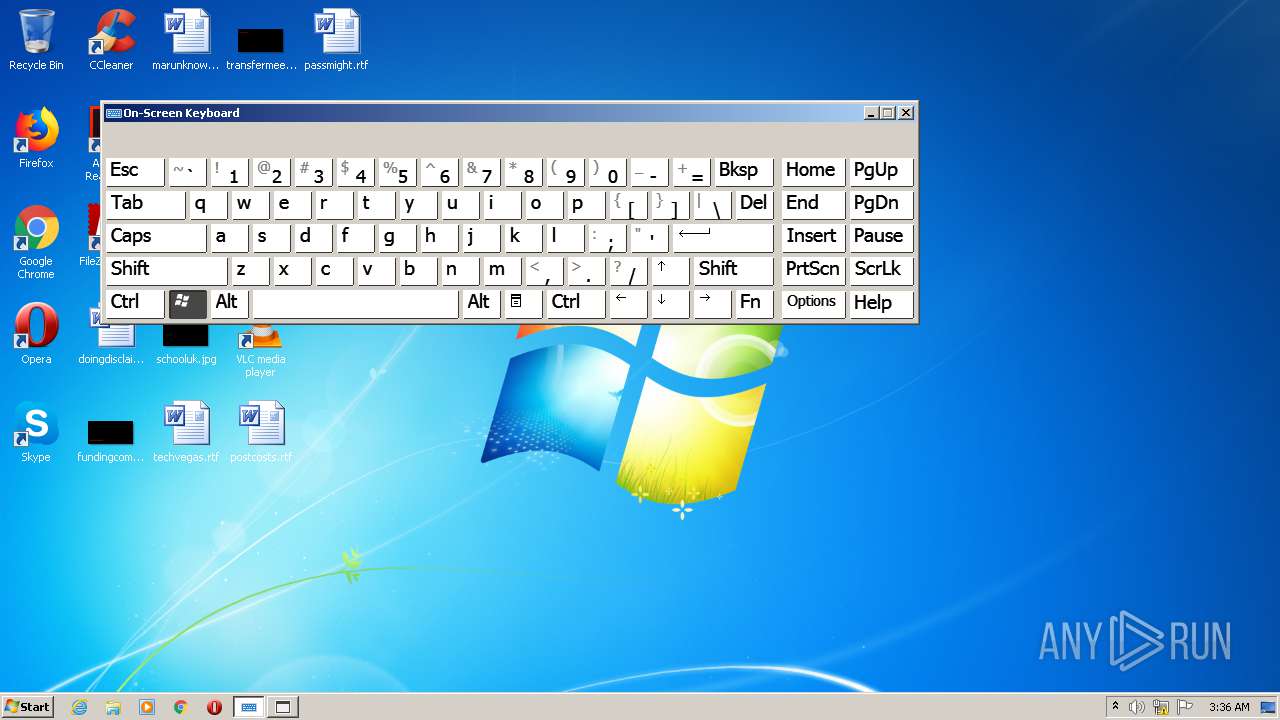Image resolution: width=1280 pixels, height=720 pixels.
Task: Select the postcosts.rtf desktop file
Action: (261, 432)
